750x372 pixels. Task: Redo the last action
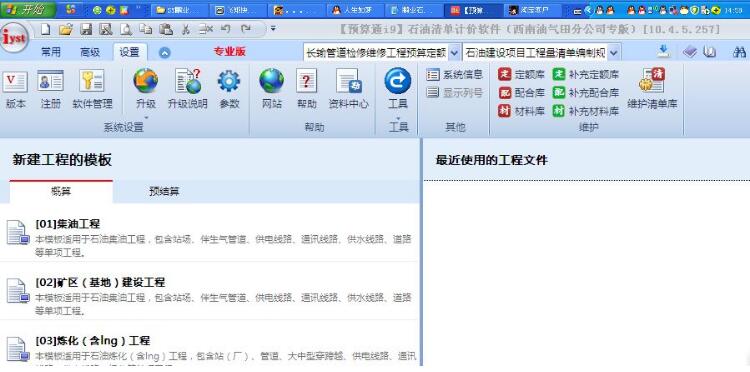coord(246,29)
